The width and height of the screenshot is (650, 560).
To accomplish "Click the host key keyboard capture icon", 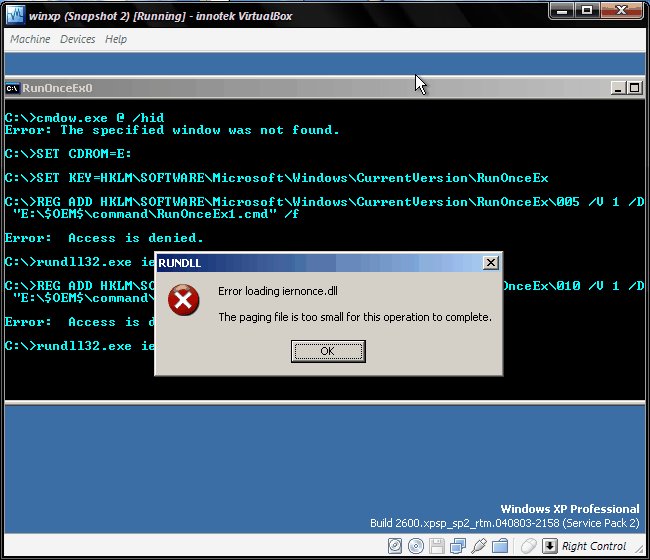I will point(550,546).
